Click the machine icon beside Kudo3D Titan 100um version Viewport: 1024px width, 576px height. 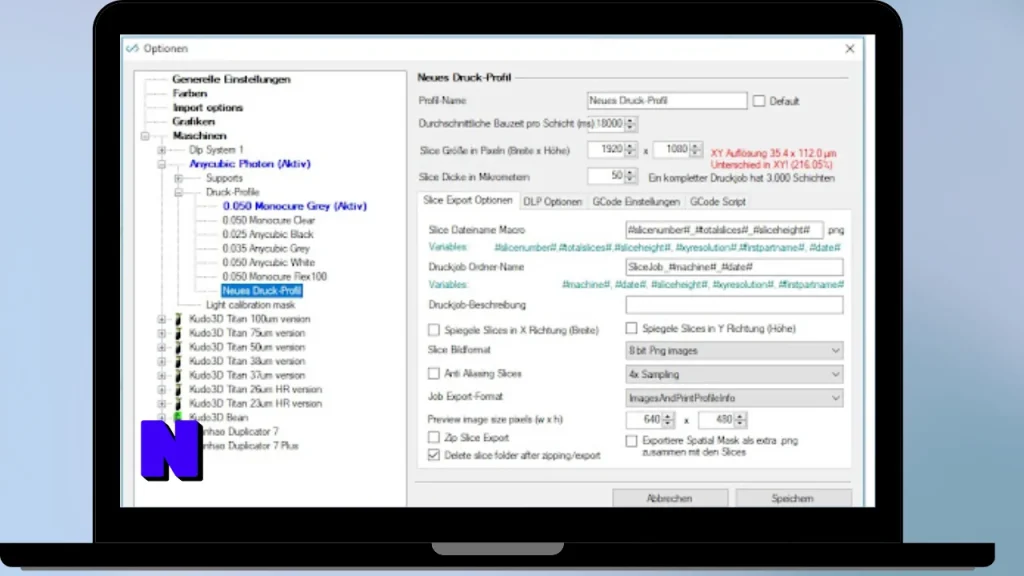tap(178, 319)
